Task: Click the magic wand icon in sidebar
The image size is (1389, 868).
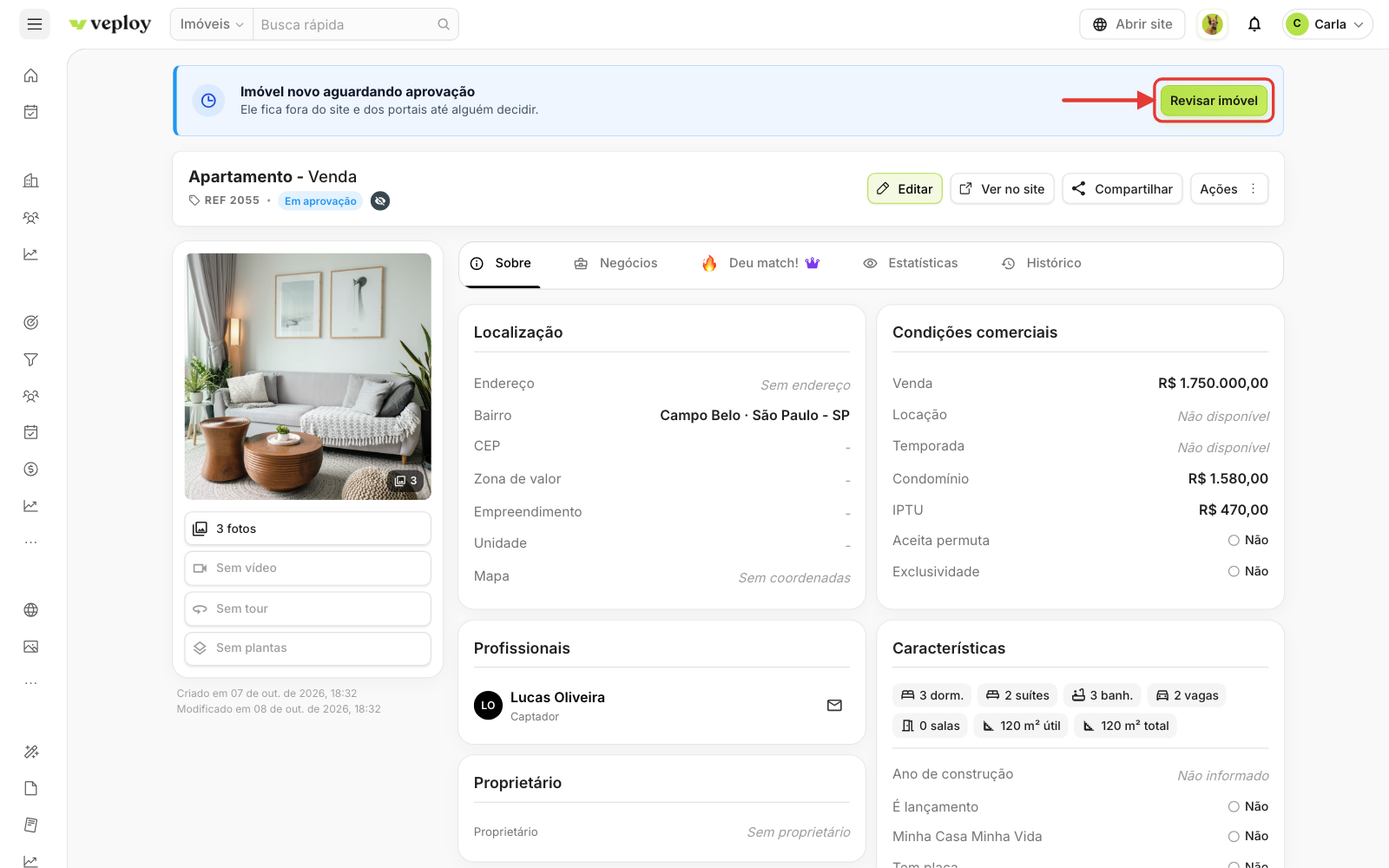Action: tap(31, 752)
